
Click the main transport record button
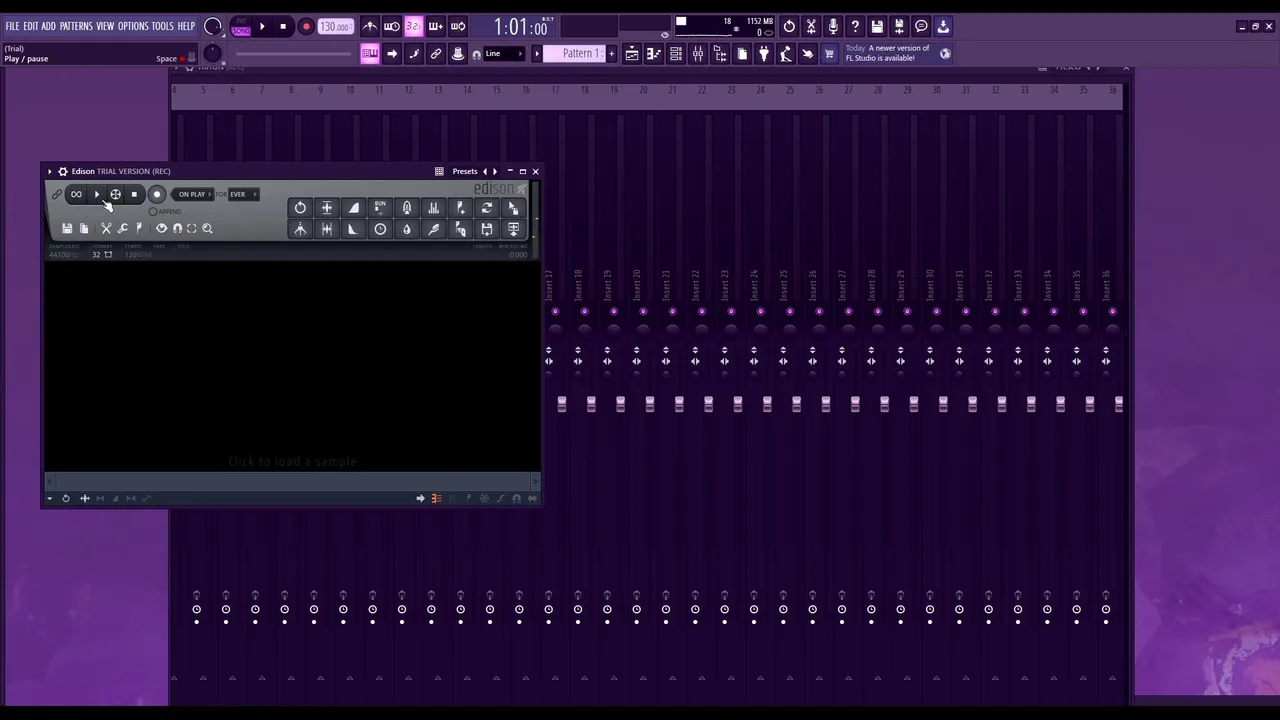[x=306, y=27]
